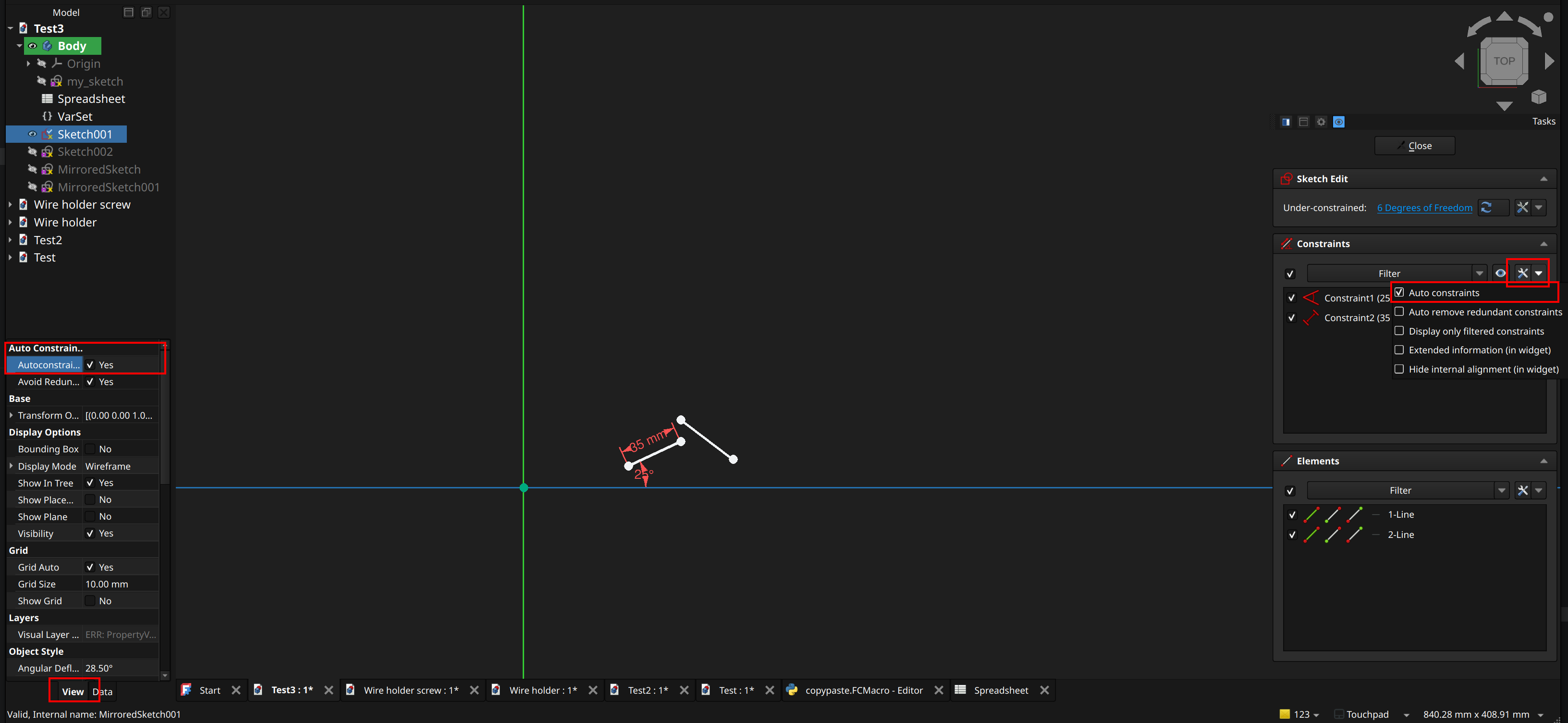The width and height of the screenshot is (1568, 723).
Task: Expand the Origin tree node
Action: (28, 63)
